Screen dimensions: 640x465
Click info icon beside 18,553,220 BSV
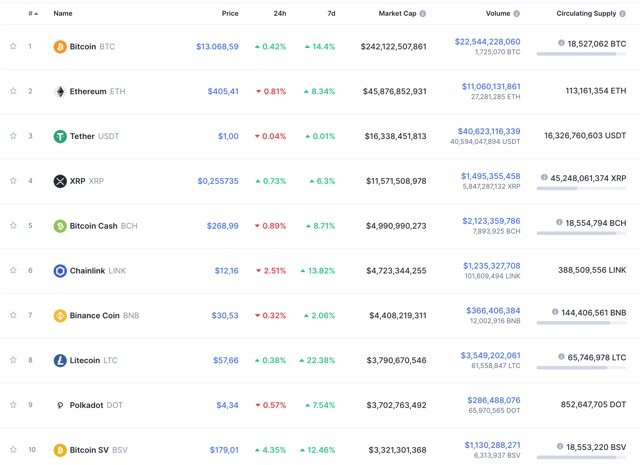pos(560,446)
